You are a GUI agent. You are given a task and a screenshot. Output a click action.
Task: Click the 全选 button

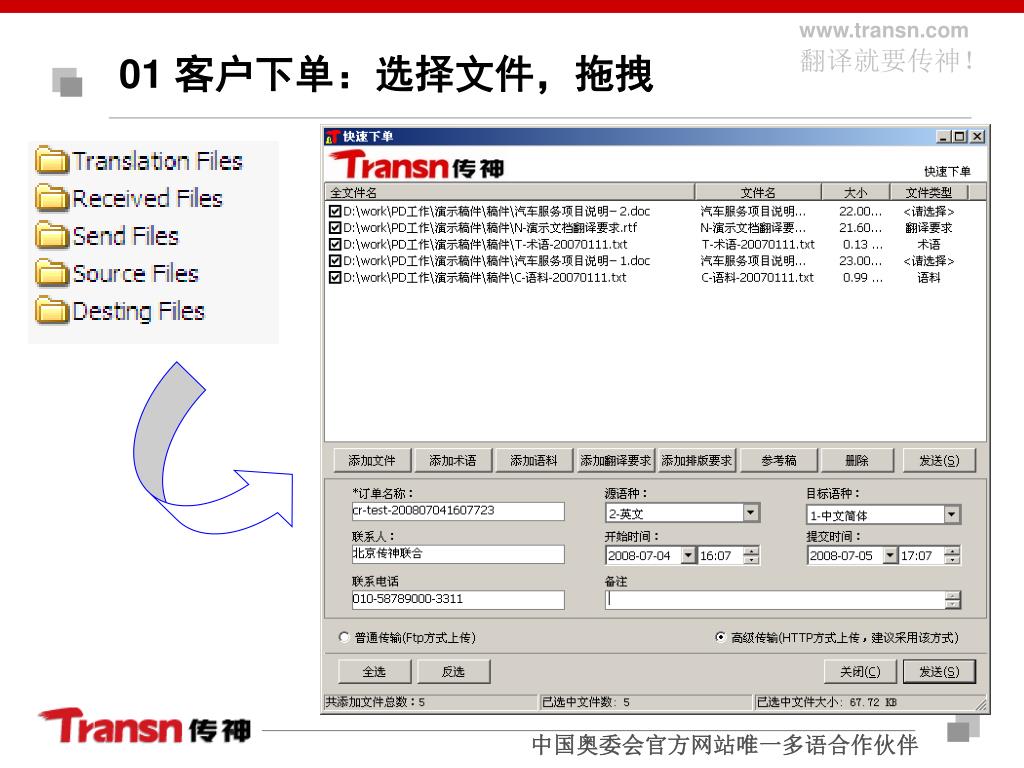[x=374, y=671]
